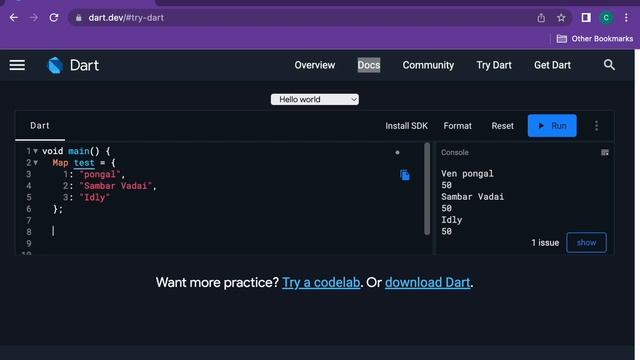Show the 1 issue details
This screenshot has height=360, width=640.
[x=586, y=242]
